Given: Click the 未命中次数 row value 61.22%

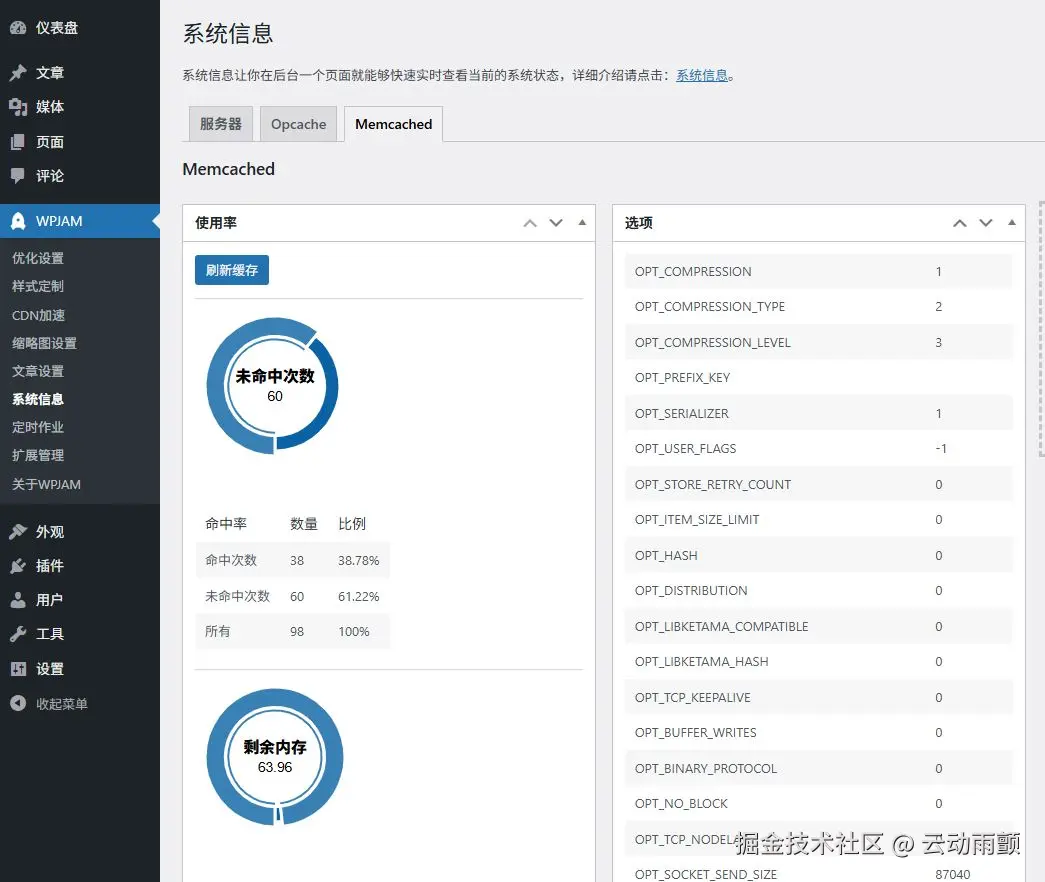Looking at the screenshot, I should coord(359,596).
